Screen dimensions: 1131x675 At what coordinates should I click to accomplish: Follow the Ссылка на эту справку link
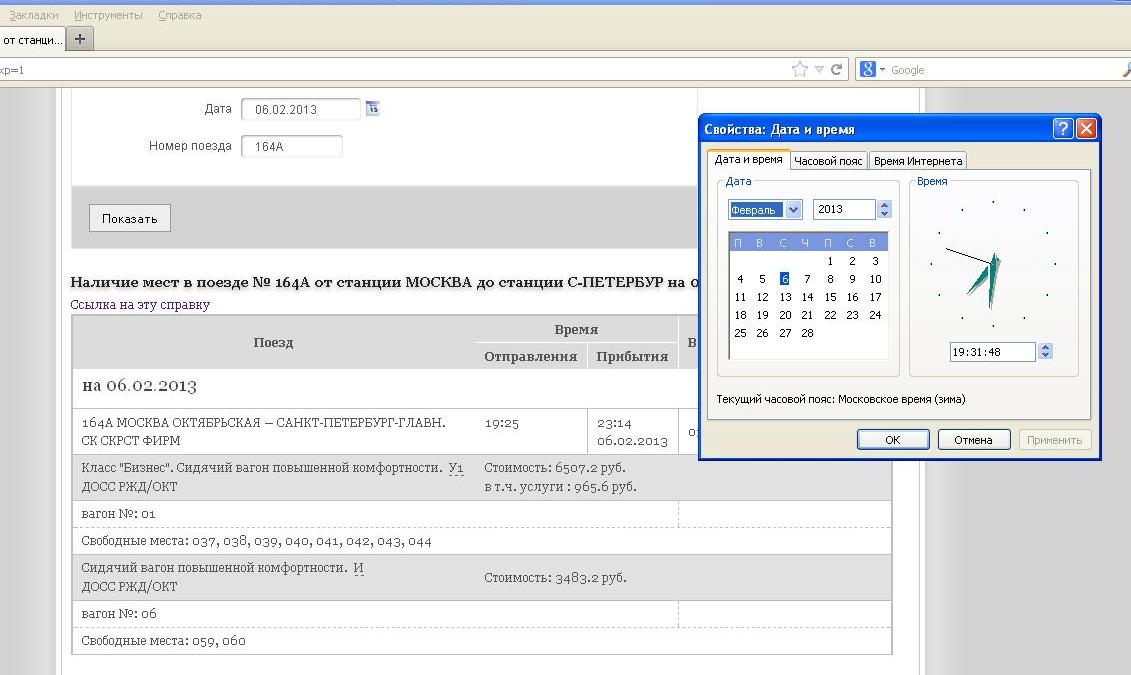140,304
